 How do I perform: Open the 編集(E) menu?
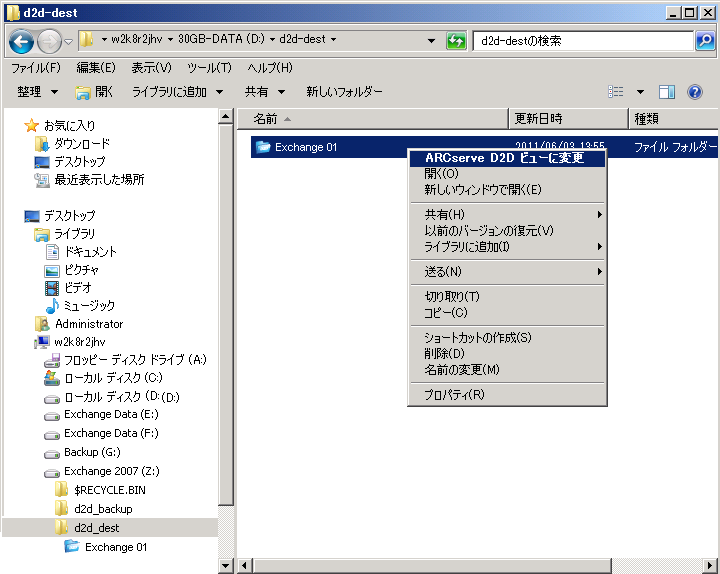click(96, 68)
